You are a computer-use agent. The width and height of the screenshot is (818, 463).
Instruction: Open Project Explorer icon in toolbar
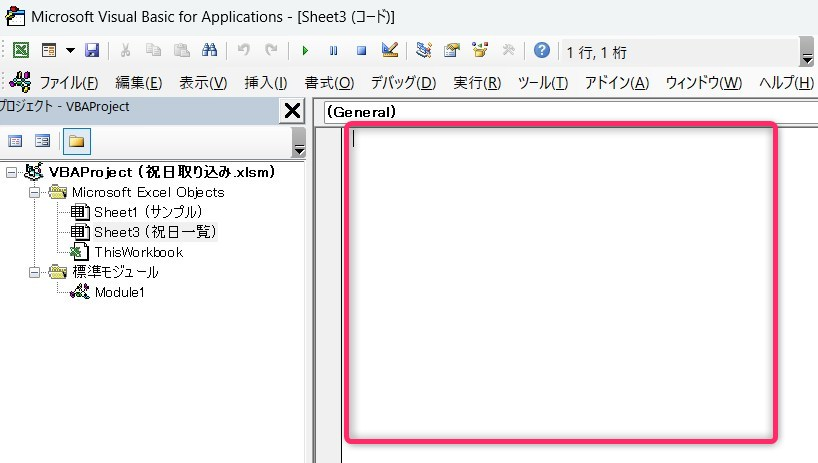pos(424,50)
